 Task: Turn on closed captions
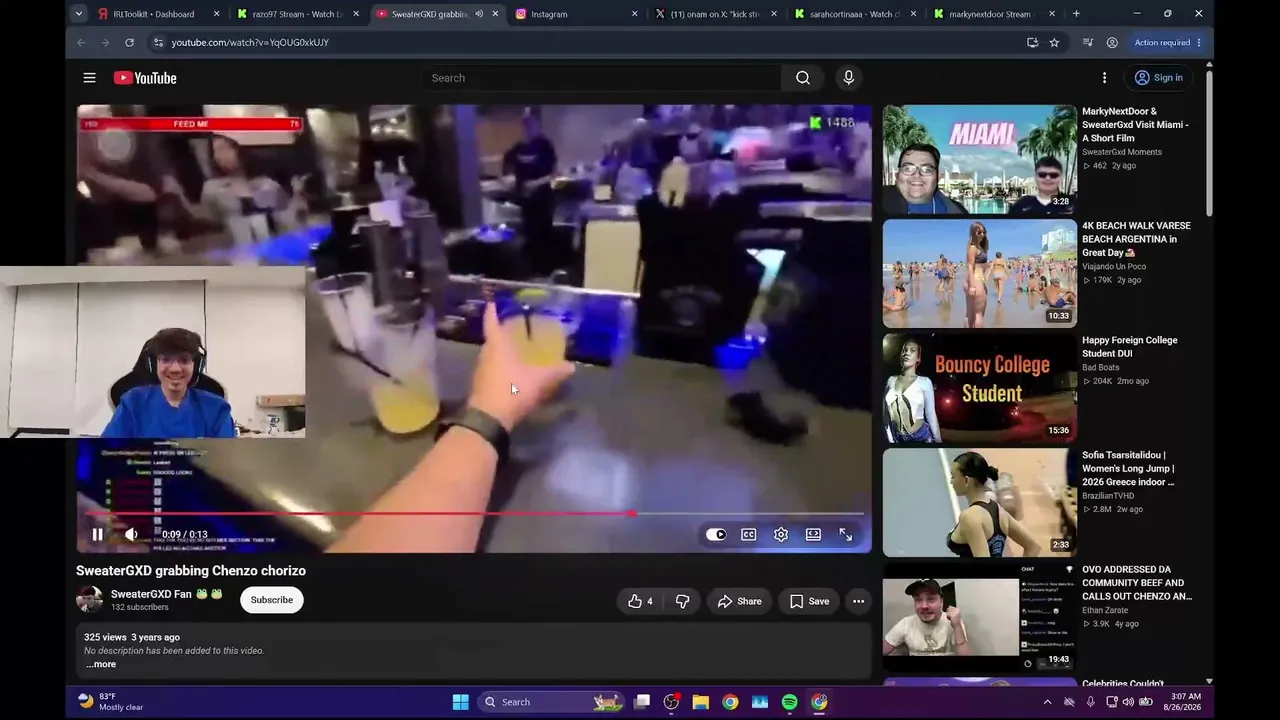point(748,535)
